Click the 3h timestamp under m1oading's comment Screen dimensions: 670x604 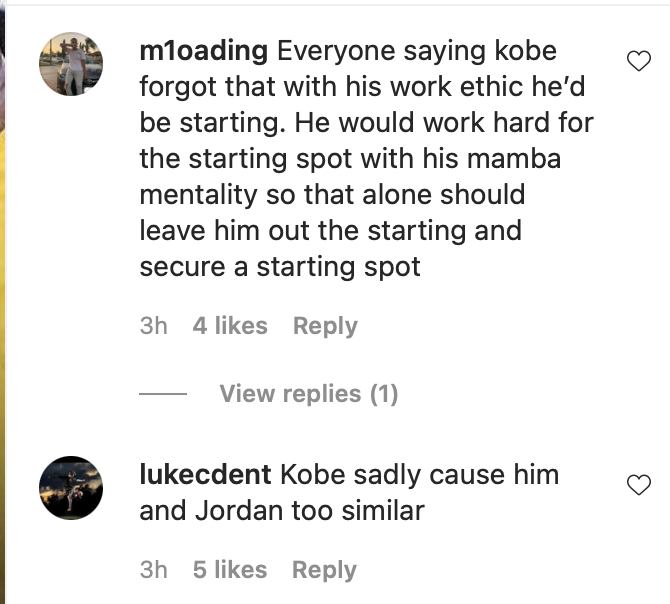point(153,326)
